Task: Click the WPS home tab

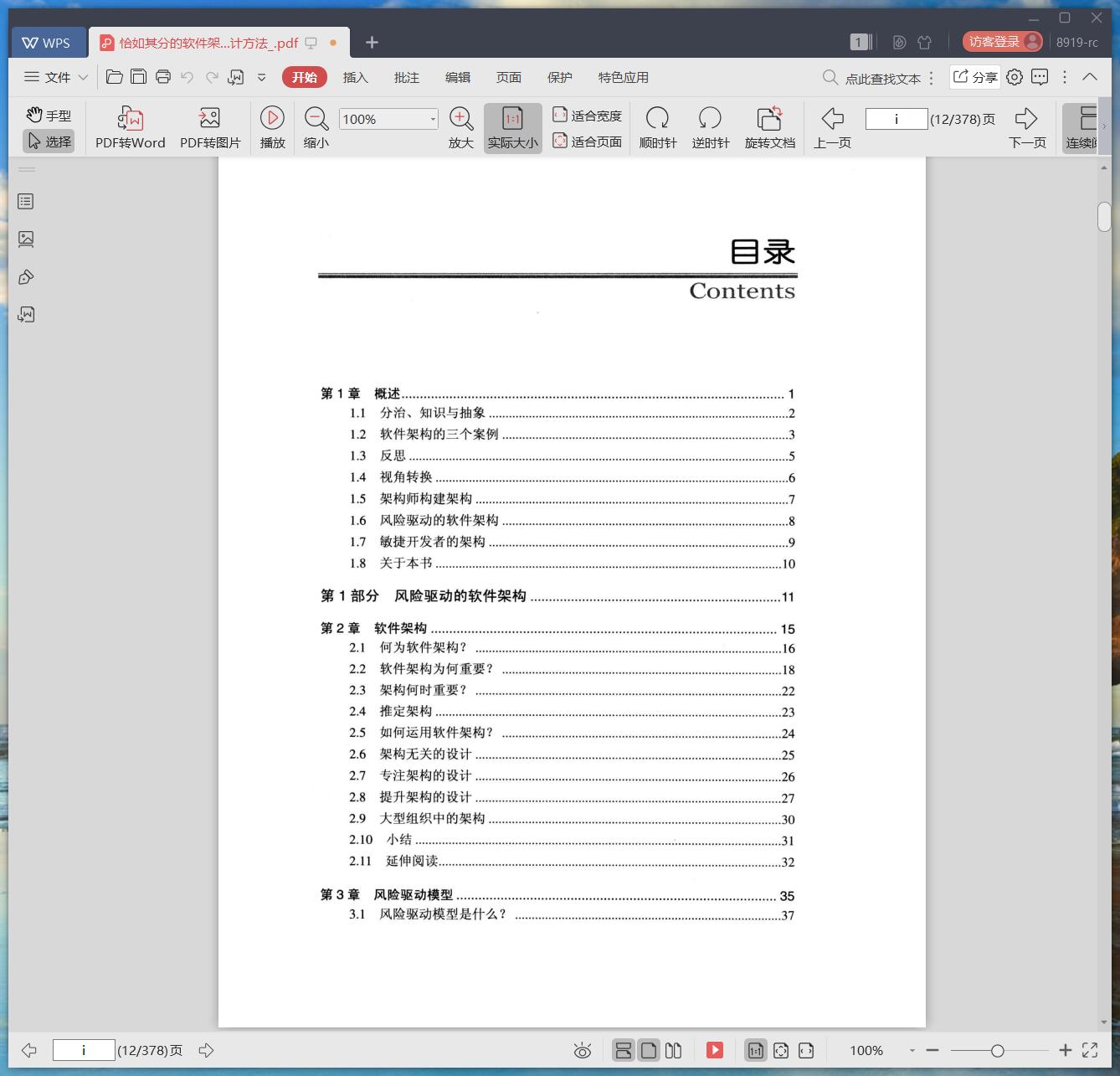Action: tap(47, 42)
